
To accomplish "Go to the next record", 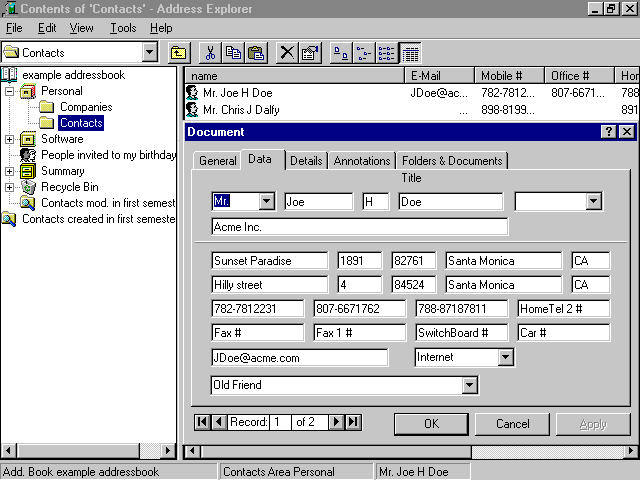I will point(337,422).
